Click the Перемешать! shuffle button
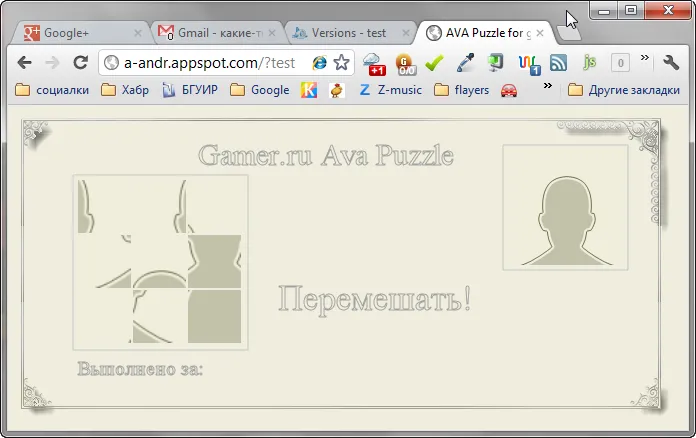Screen dimensions: 696x438 374,299
